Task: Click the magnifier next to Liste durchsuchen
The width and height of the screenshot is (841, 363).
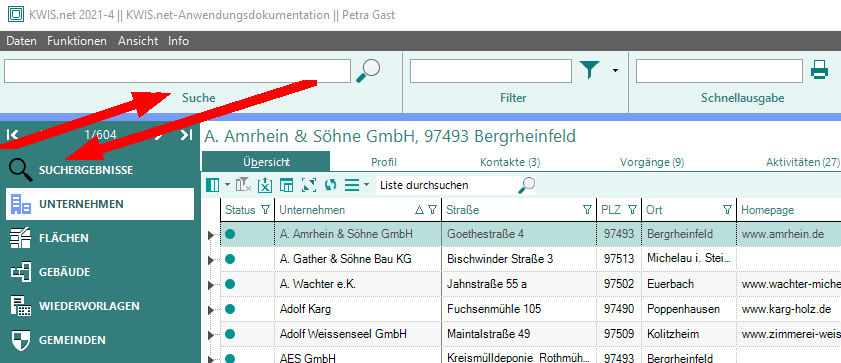Action: click(x=527, y=185)
